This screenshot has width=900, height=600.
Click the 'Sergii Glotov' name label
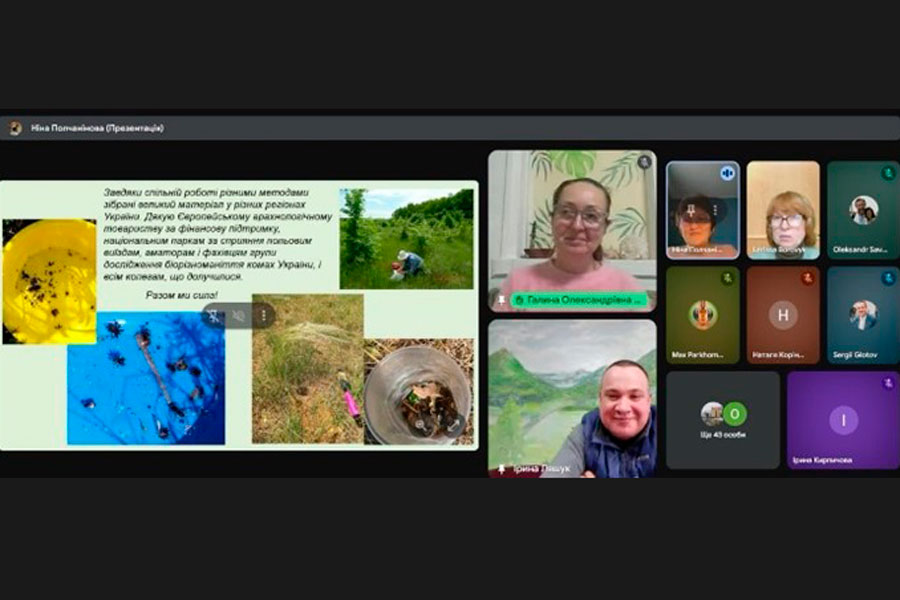pyautogui.click(x=855, y=355)
